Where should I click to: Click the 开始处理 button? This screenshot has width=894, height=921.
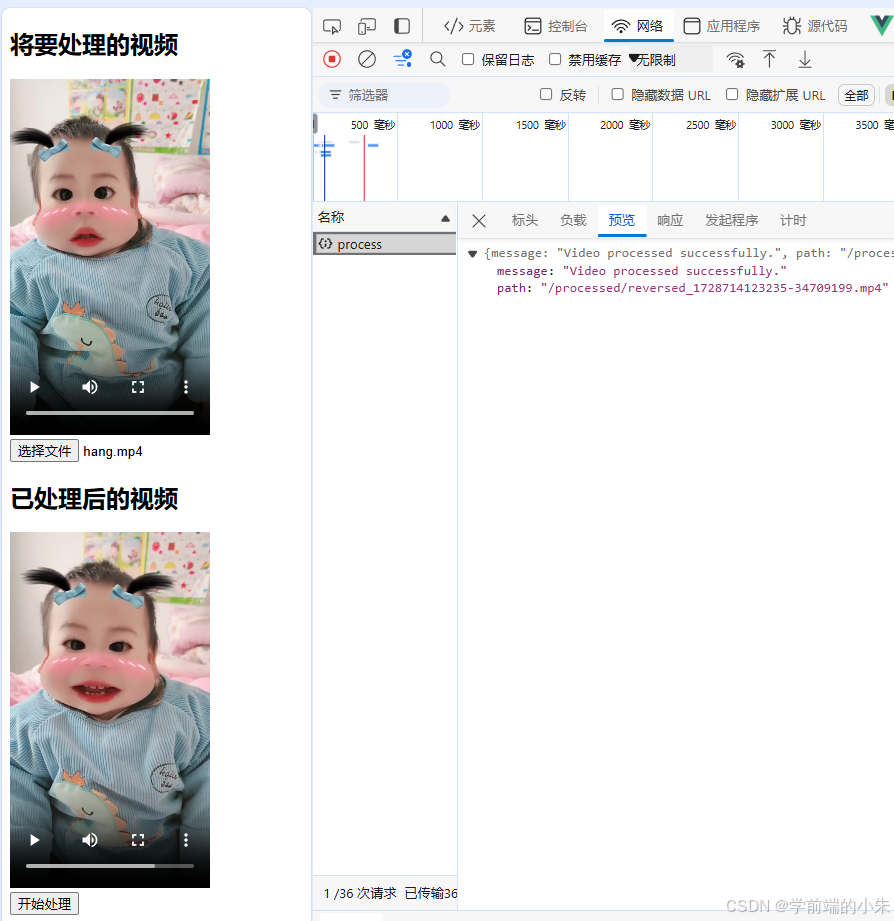click(x=44, y=903)
